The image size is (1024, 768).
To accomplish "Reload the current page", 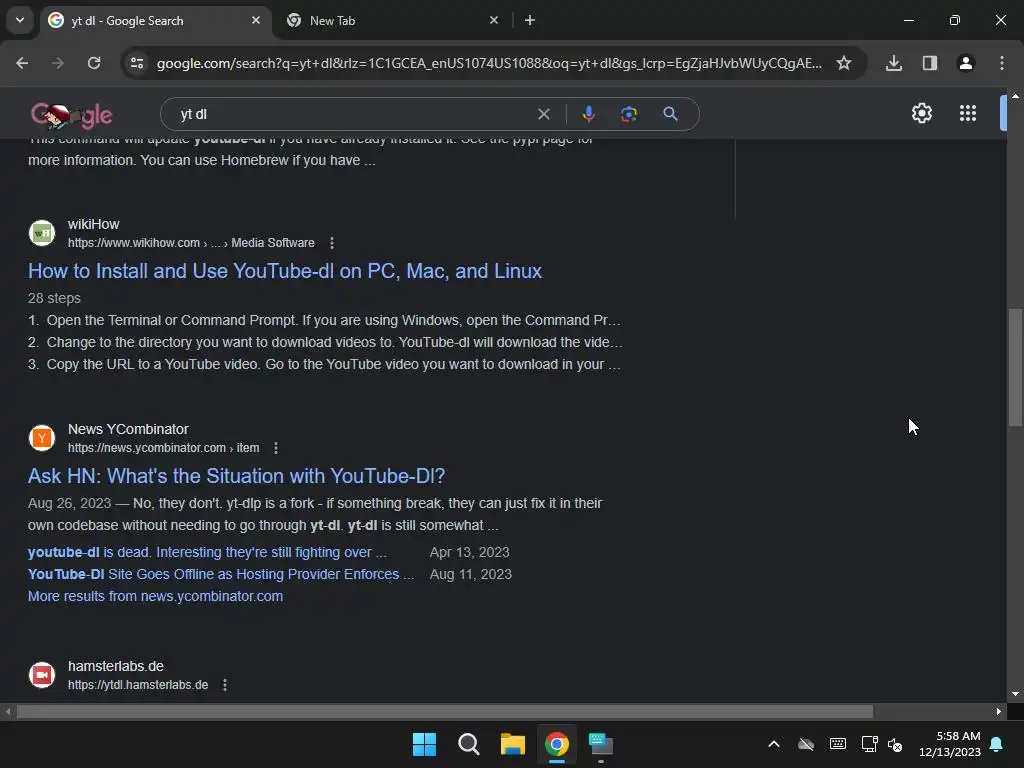I will point(94,63).
